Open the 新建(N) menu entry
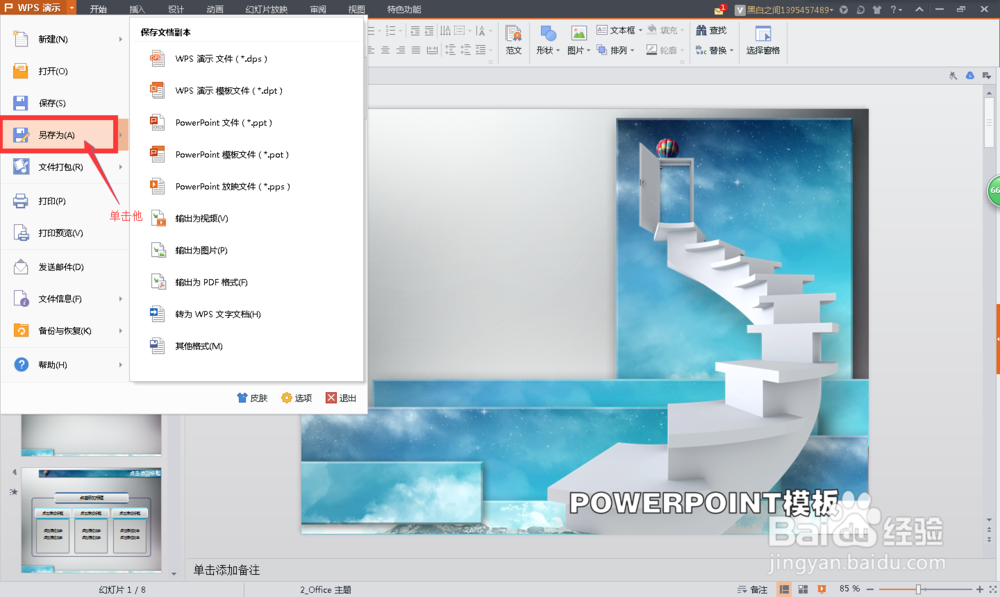The height and width of the screenshot is (597, 1000). tap(64, 39)
